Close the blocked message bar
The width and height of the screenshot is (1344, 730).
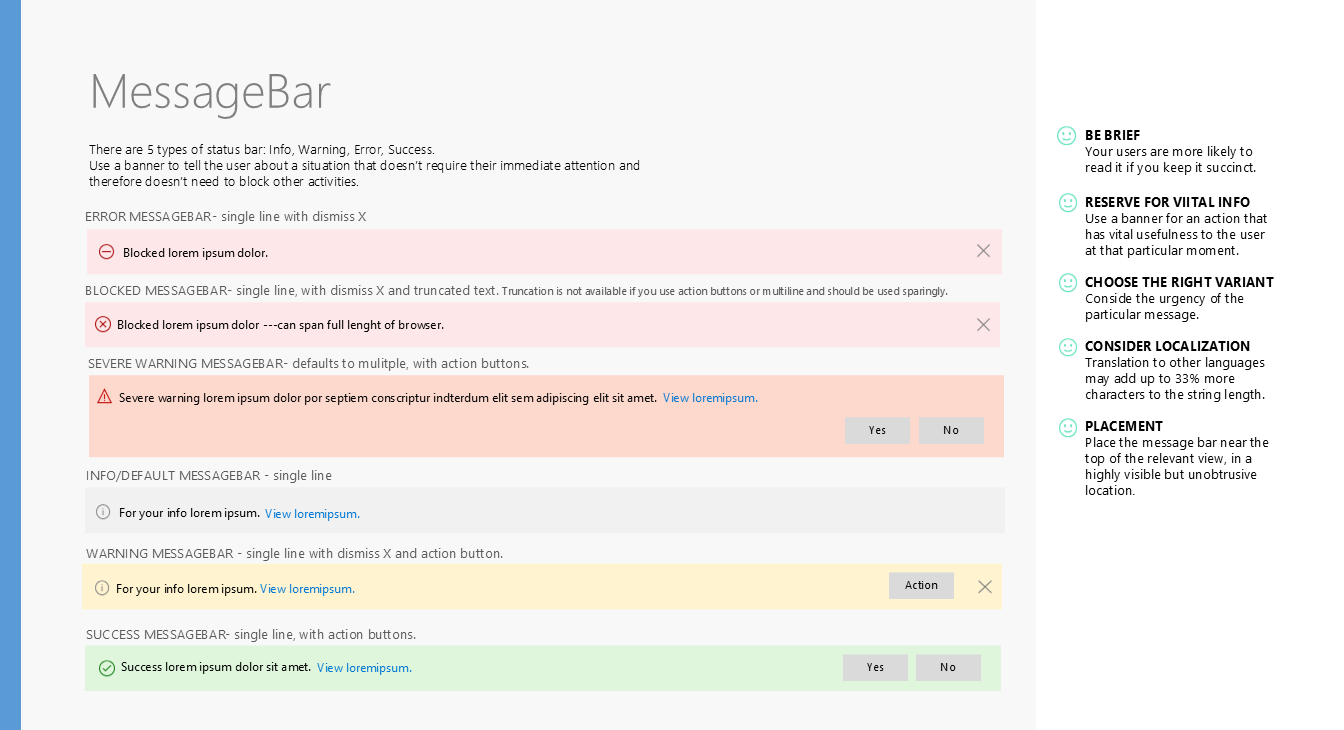point(983,325)
